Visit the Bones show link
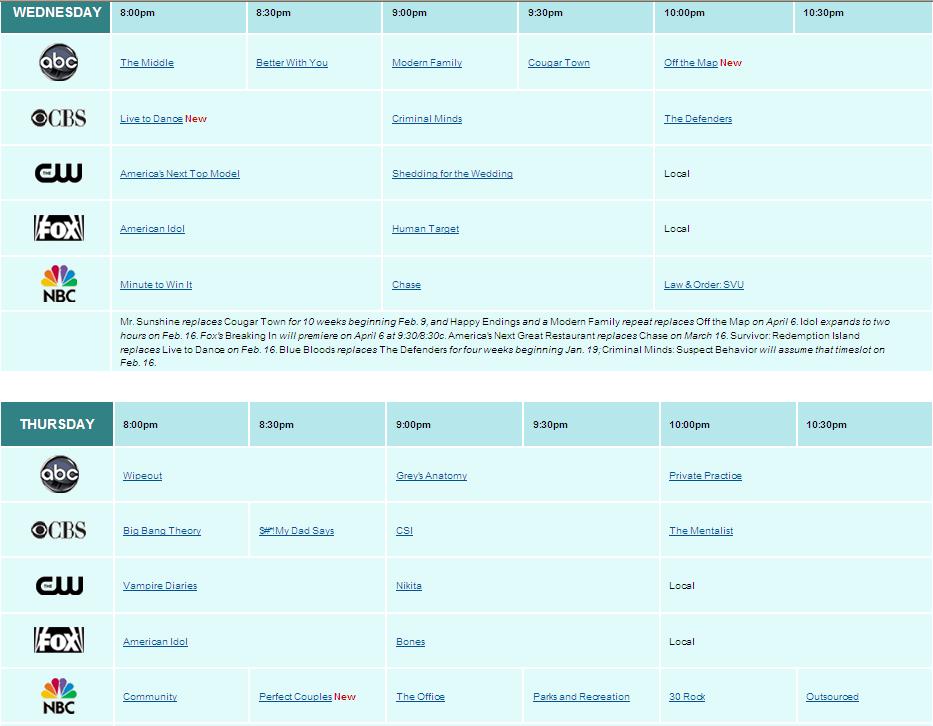This screenshot has width=933, height=726. coord(411,641)
